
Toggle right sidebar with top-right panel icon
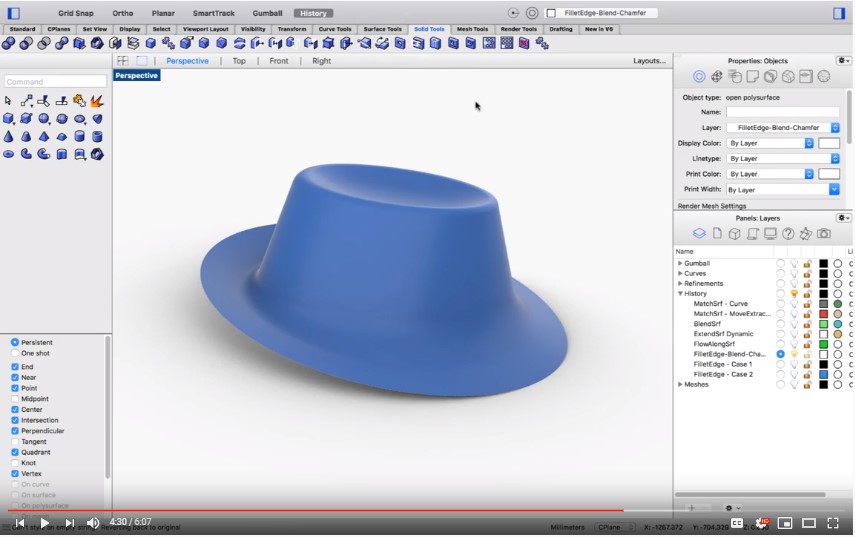(x=839, y=13)
